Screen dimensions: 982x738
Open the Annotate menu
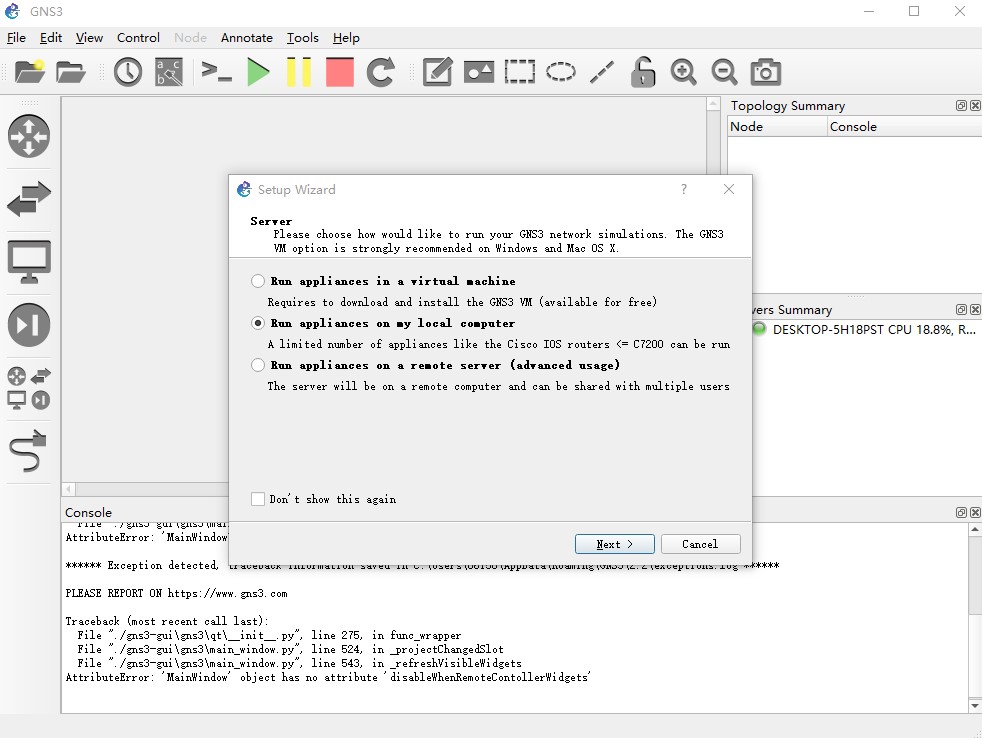click(247, 38)
